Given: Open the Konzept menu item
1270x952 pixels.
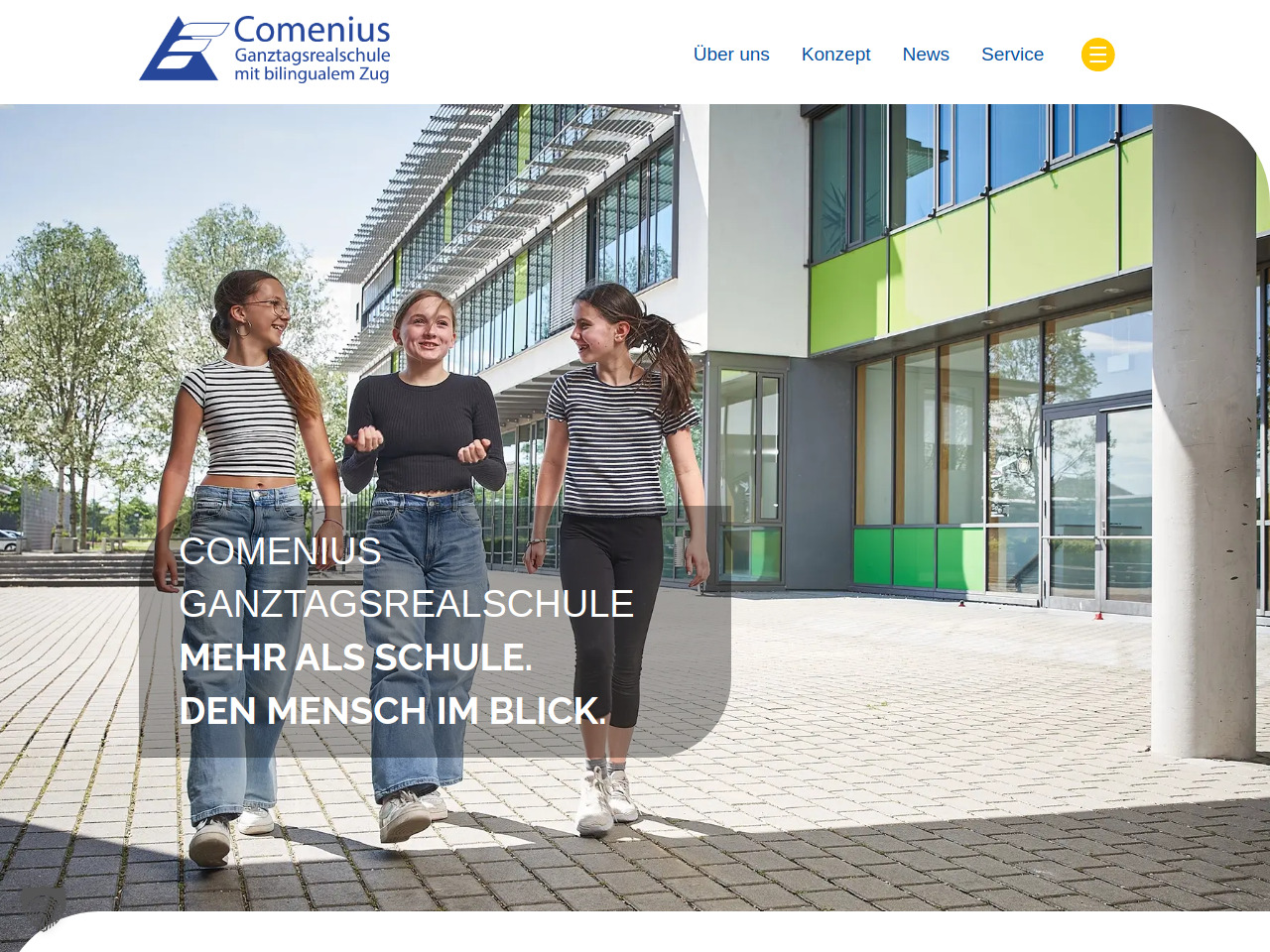Looking at the screenshot, I should pyautogui.click(x=835, y=55).
